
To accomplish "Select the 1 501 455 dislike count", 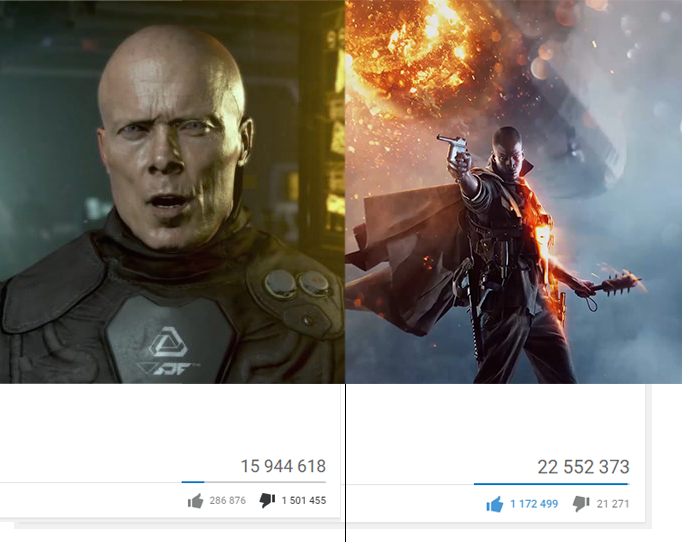I will point(304,501).
